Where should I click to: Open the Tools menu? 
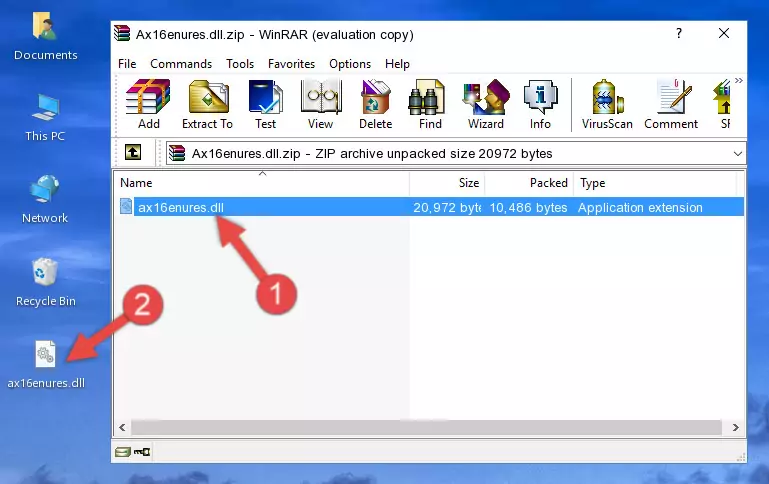(240, 64)
